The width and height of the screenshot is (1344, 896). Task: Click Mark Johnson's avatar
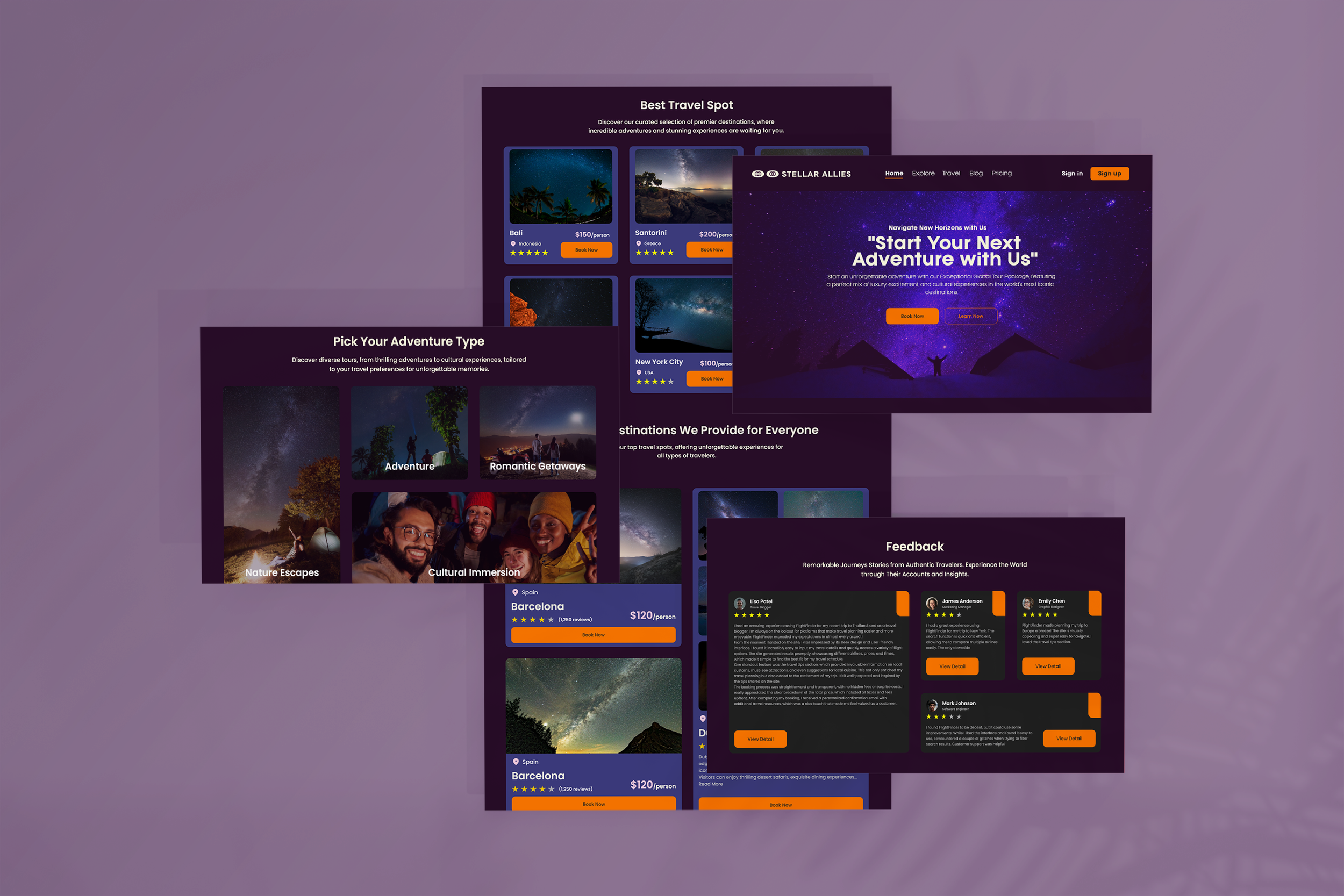tap(932, 705)
